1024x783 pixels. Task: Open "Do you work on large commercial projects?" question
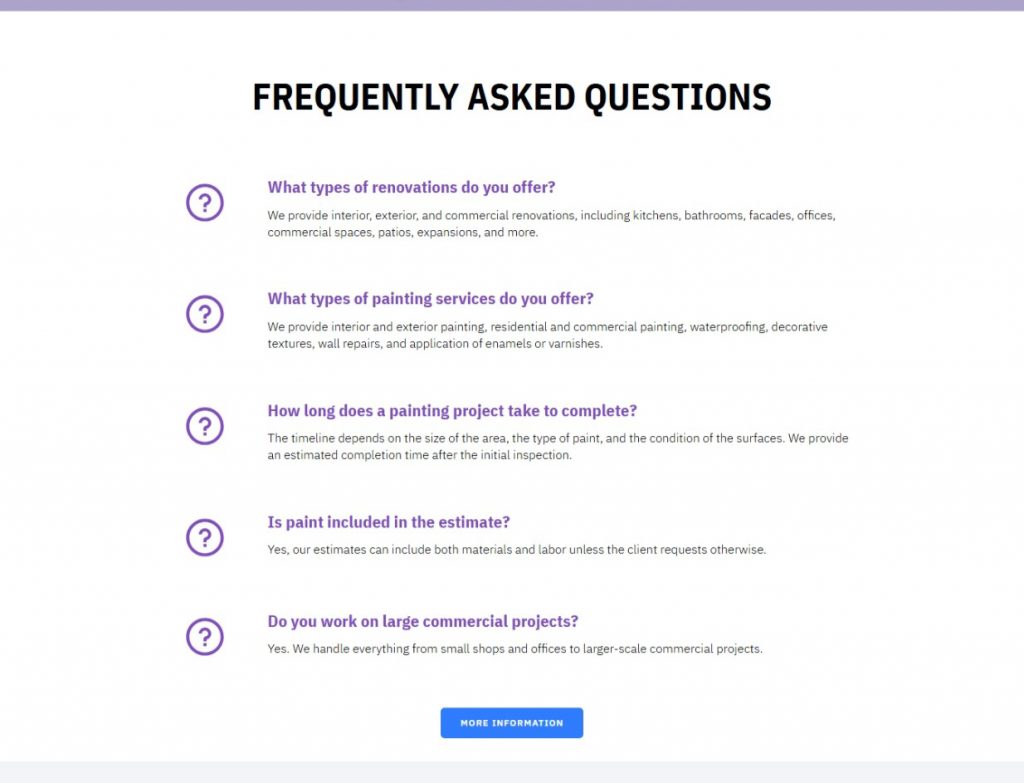[x=423, y=621]
